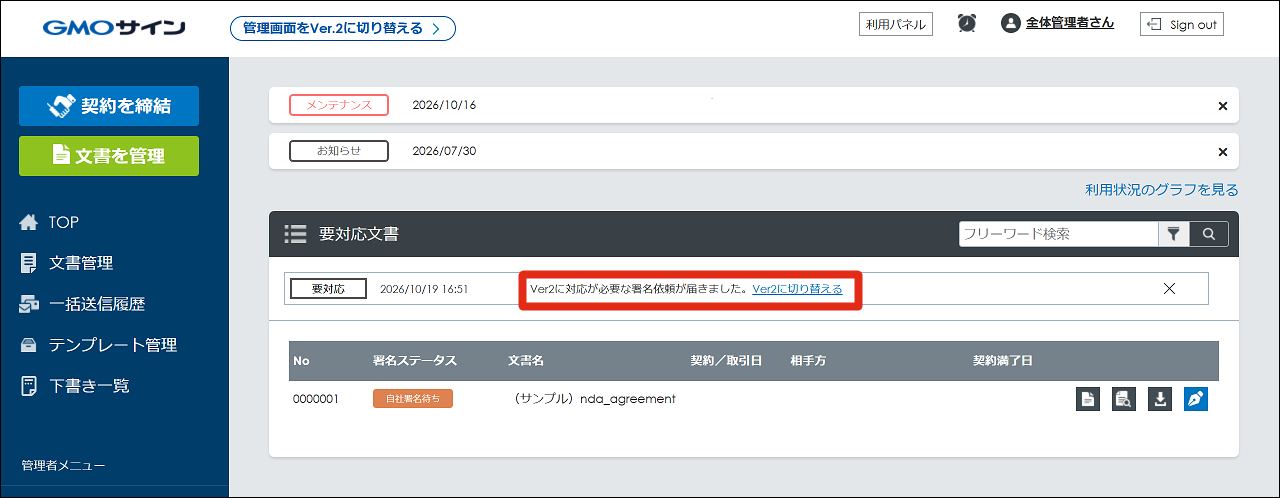The height and width of the screenshot is (498, 1280).
Task: Click the 文書名 column header
Action: (x=526, y=360)
